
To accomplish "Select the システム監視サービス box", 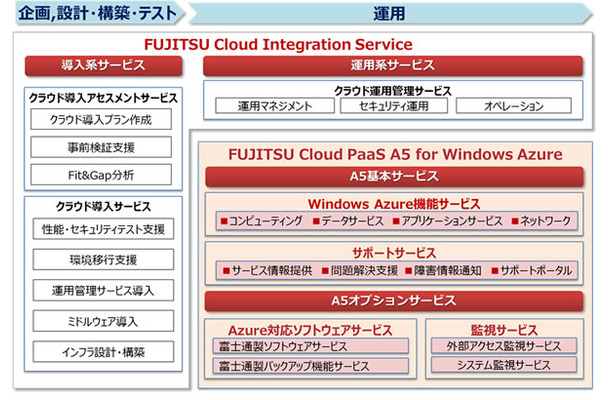I will (x=504, y=365).
